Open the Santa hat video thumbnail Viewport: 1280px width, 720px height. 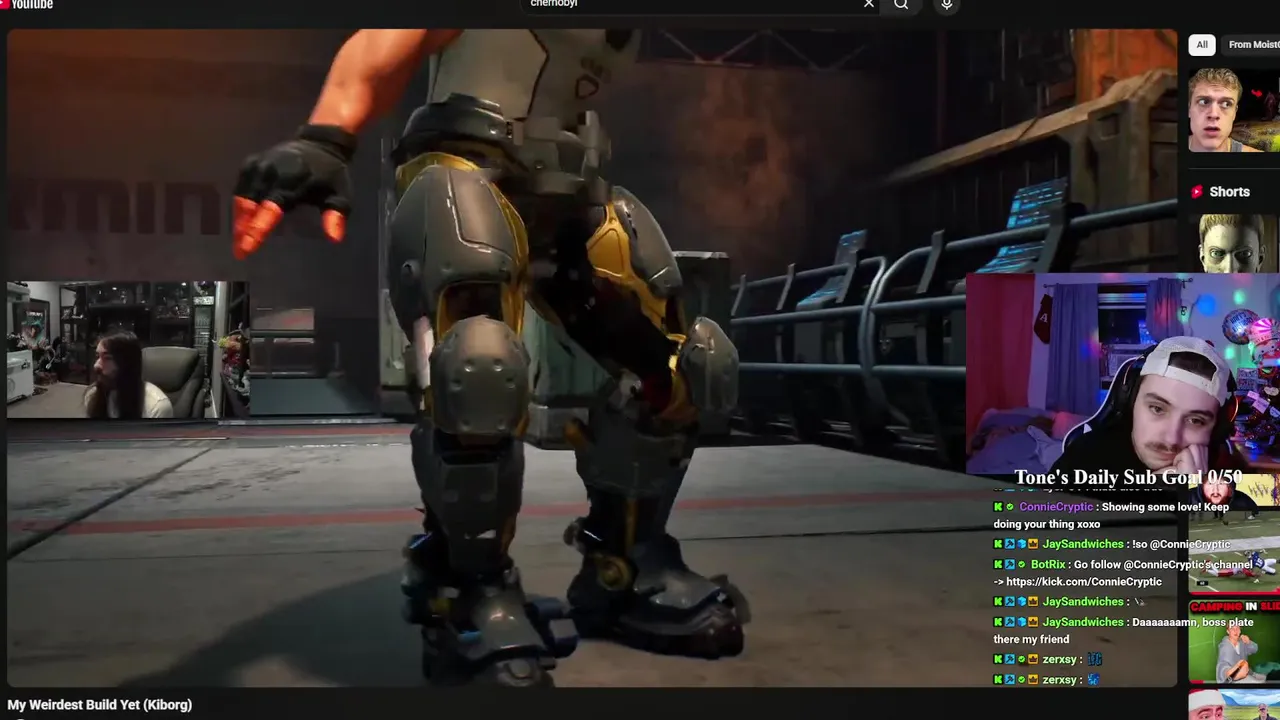[1234, 704]
